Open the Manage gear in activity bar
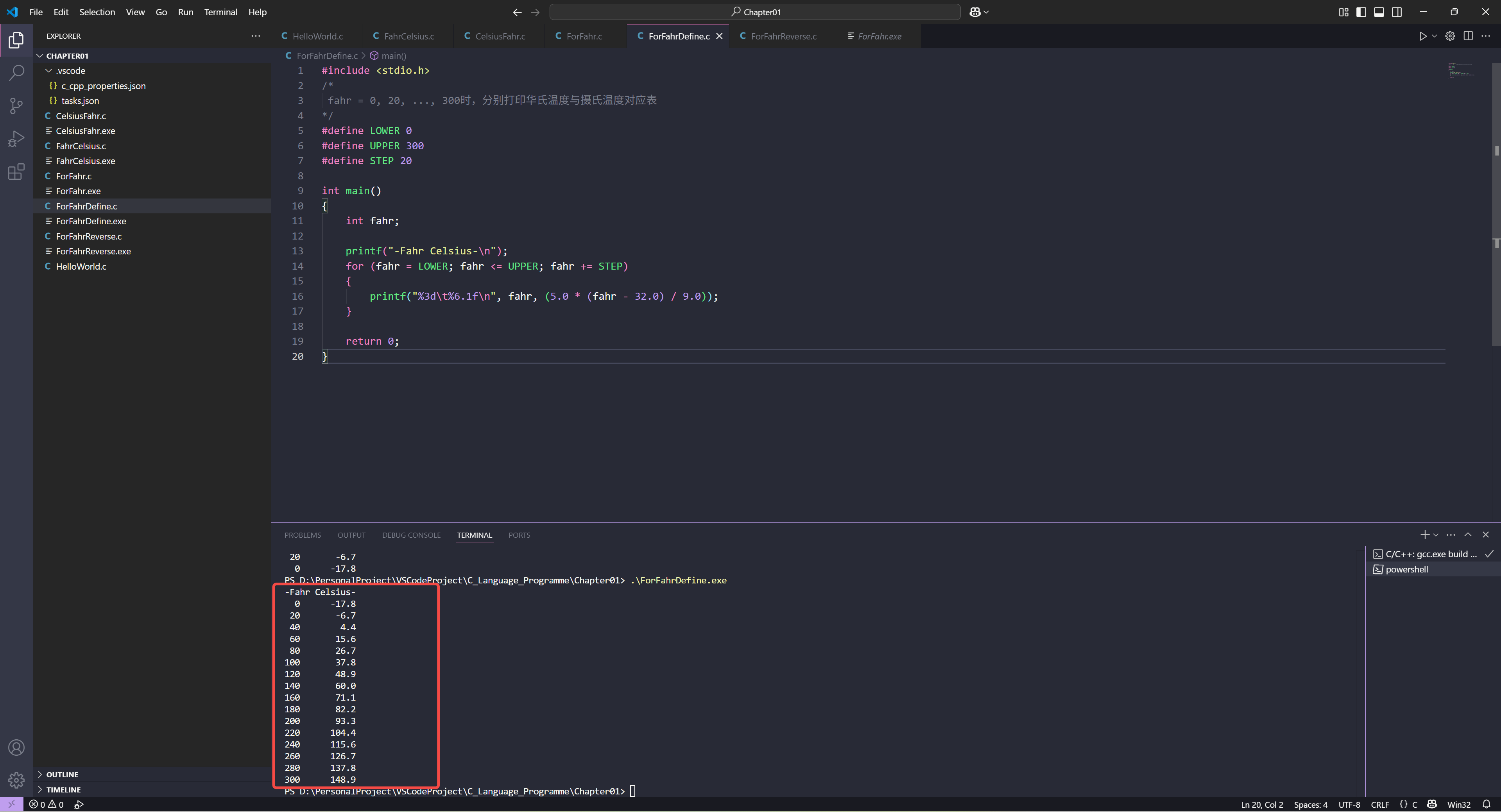Screen dimensions: 1501x812 (16, 780)
